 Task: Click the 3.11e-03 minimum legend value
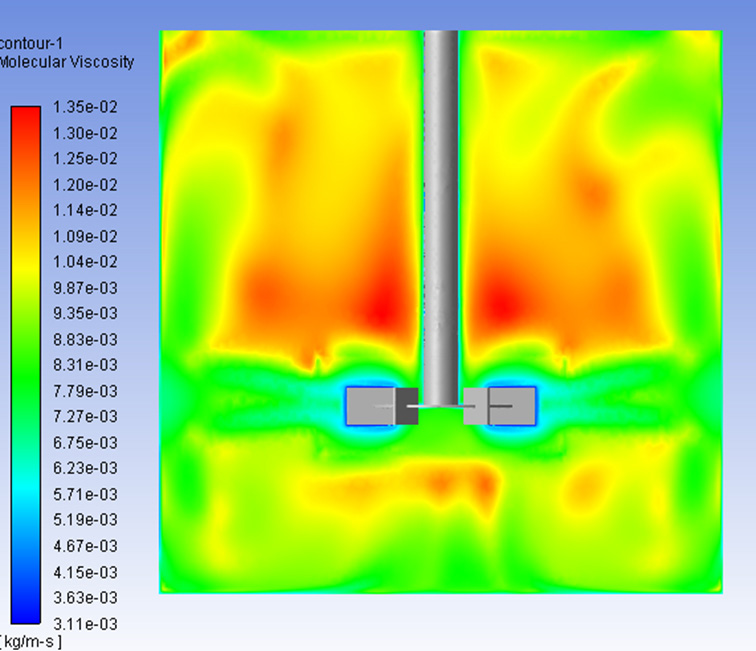point(85,624)
